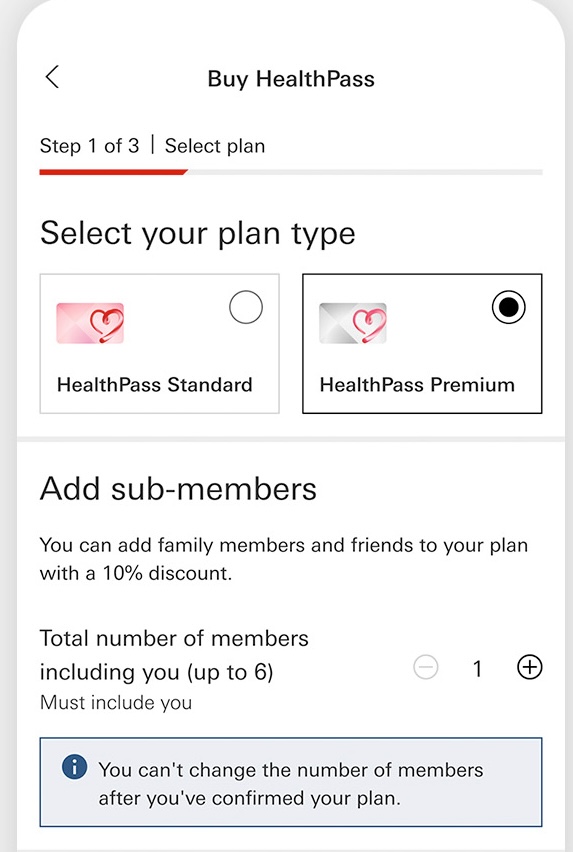
Task: Tap the greyed-out minus icon to reduce members
Action: [x=426, y=667]
